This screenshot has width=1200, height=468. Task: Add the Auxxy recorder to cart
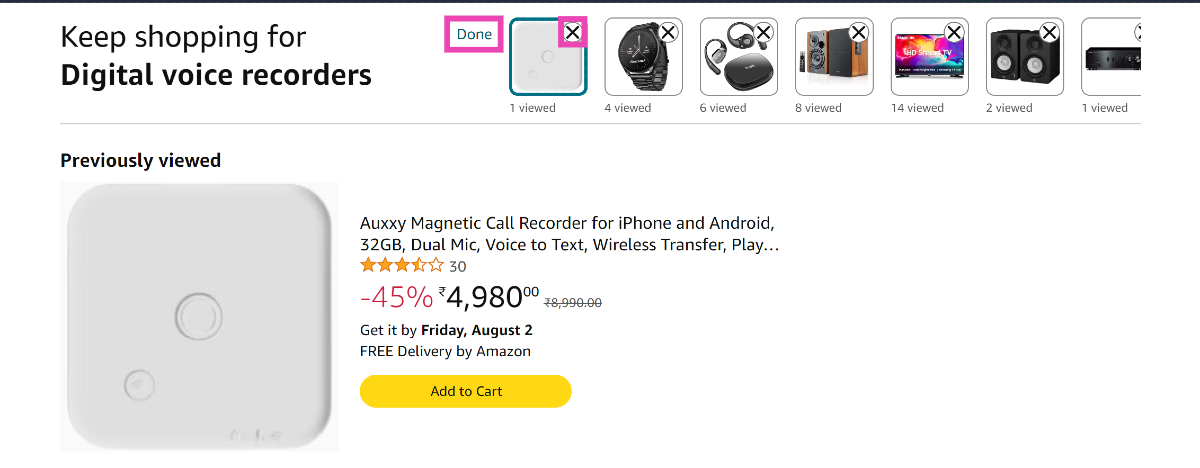click(465, 391)
